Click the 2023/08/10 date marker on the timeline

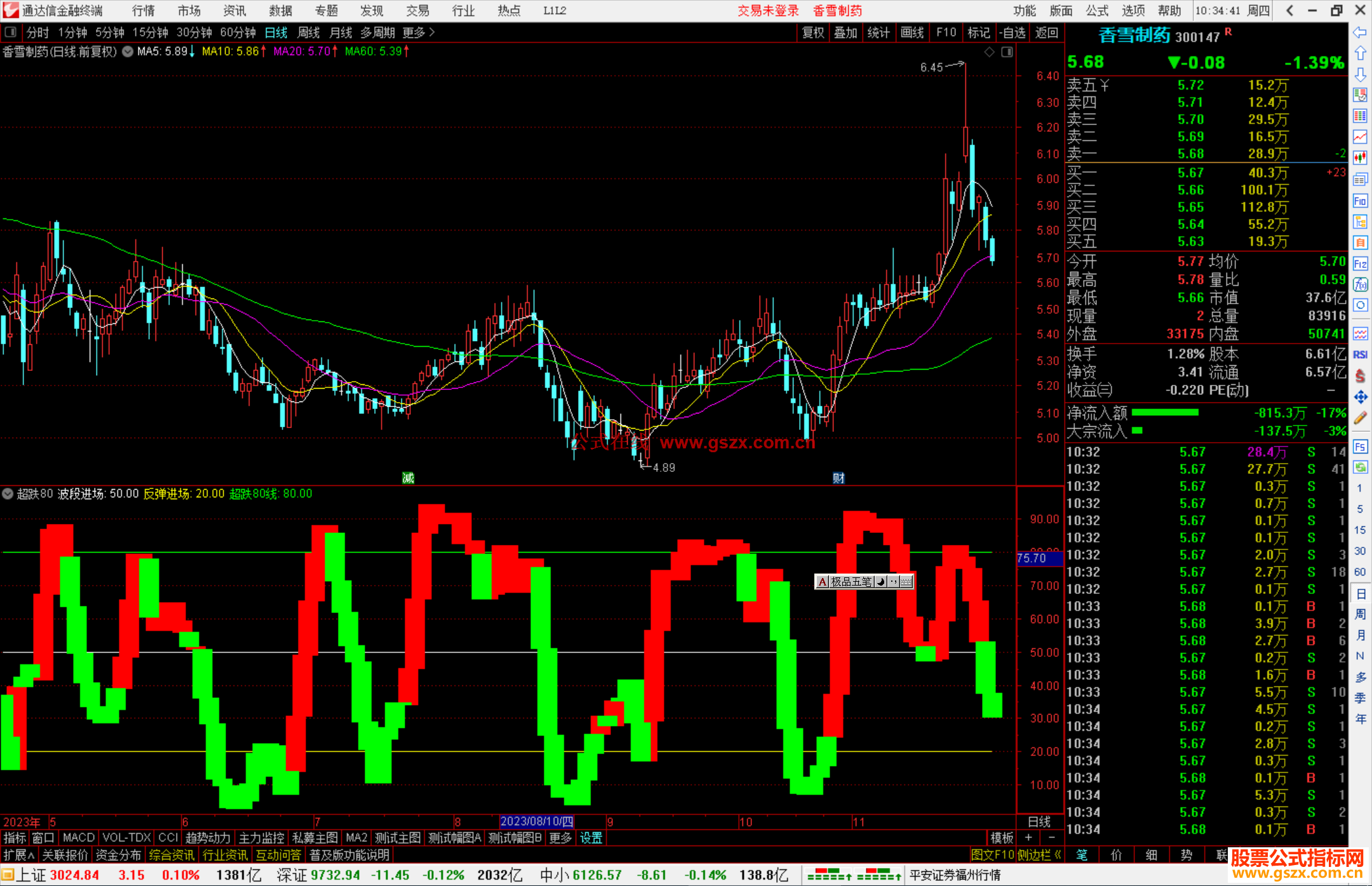point(536,821)
